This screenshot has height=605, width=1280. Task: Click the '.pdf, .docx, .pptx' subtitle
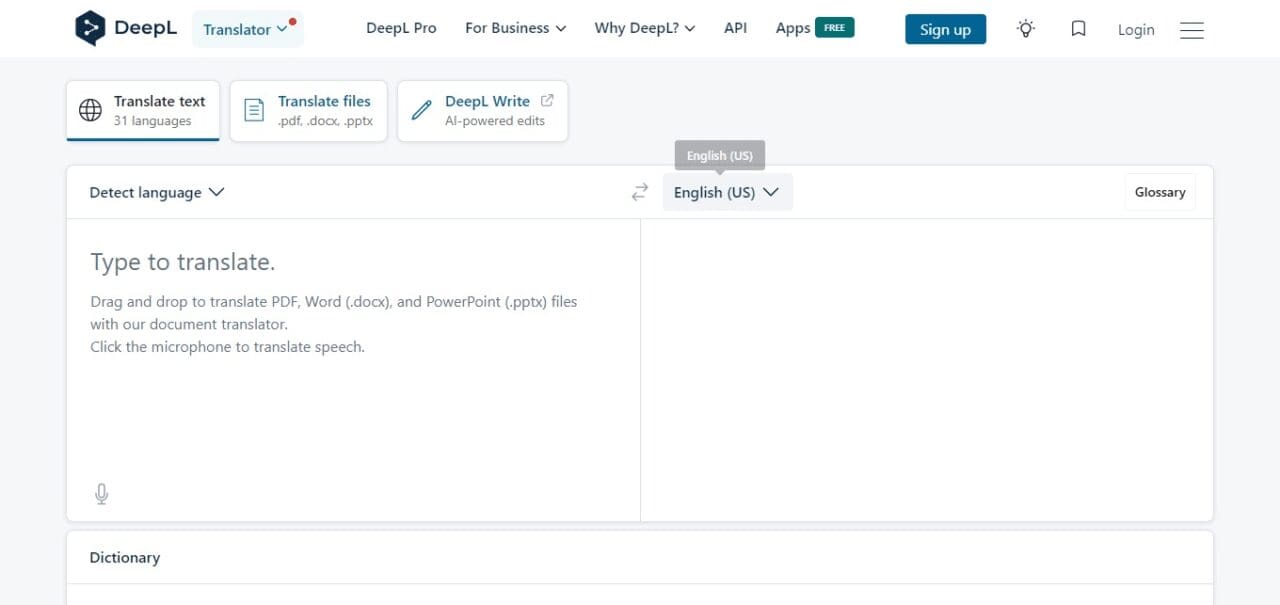[325, 121]
